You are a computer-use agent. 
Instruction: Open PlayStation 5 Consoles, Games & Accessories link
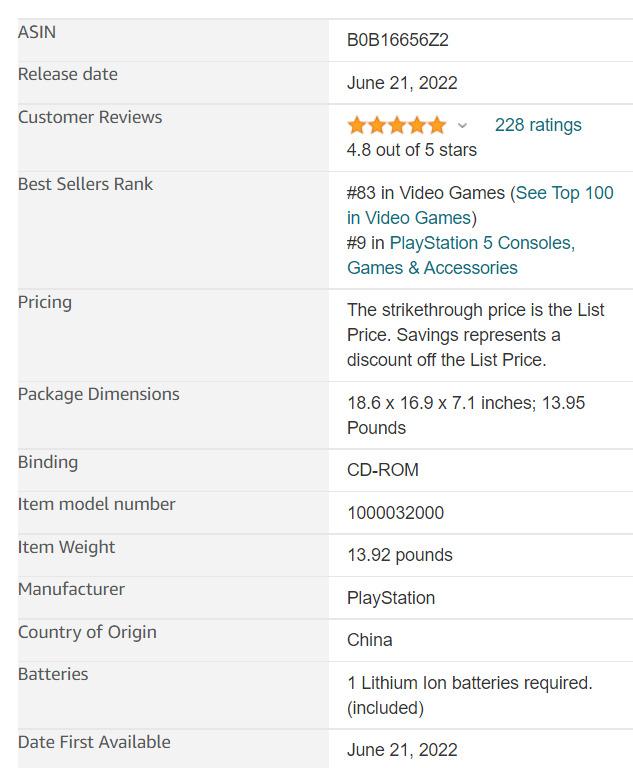461,255
